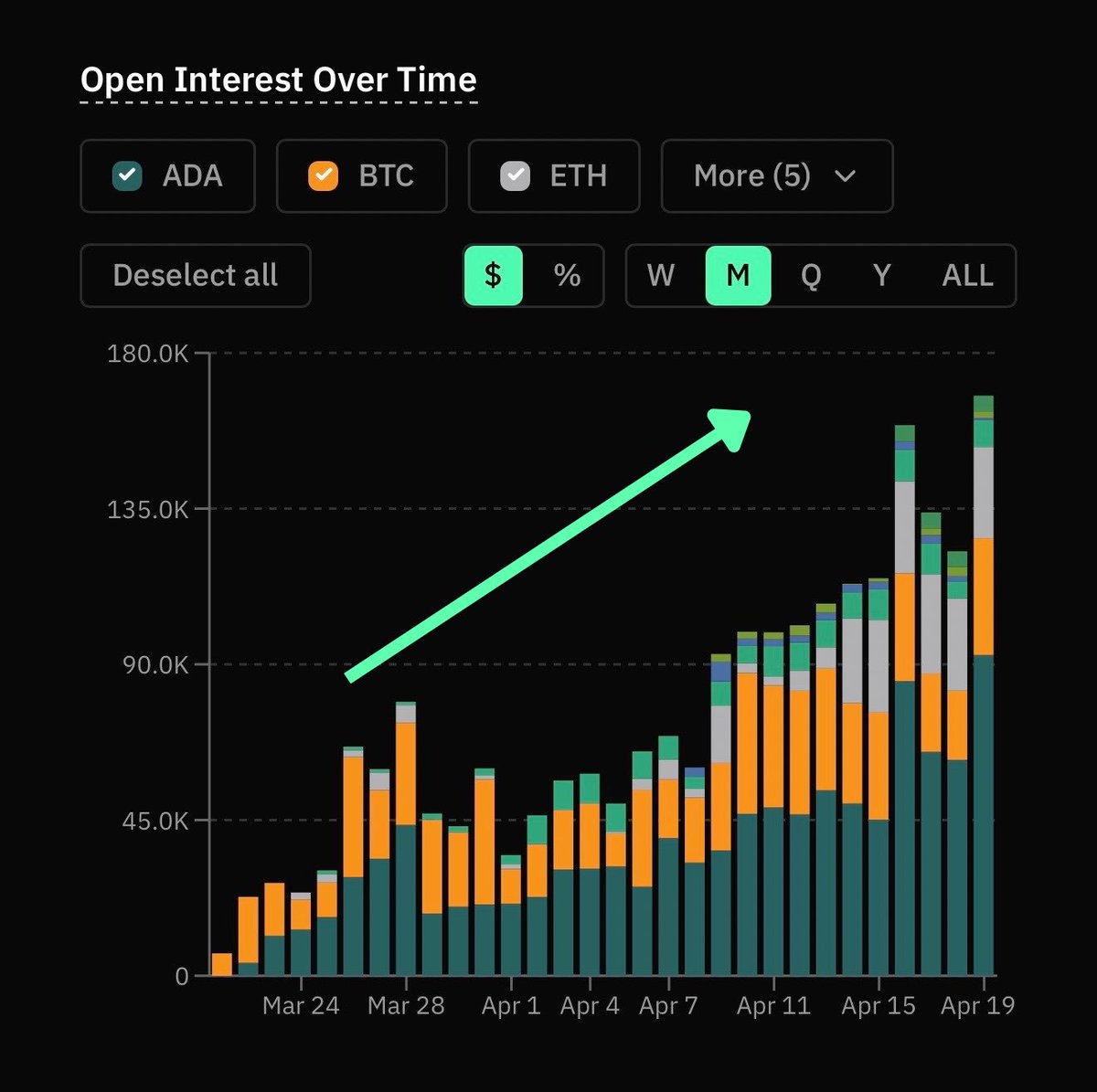Select the W weekly timeframe
This screenshot has width=1097, height=1092.
tap(661, 275)
